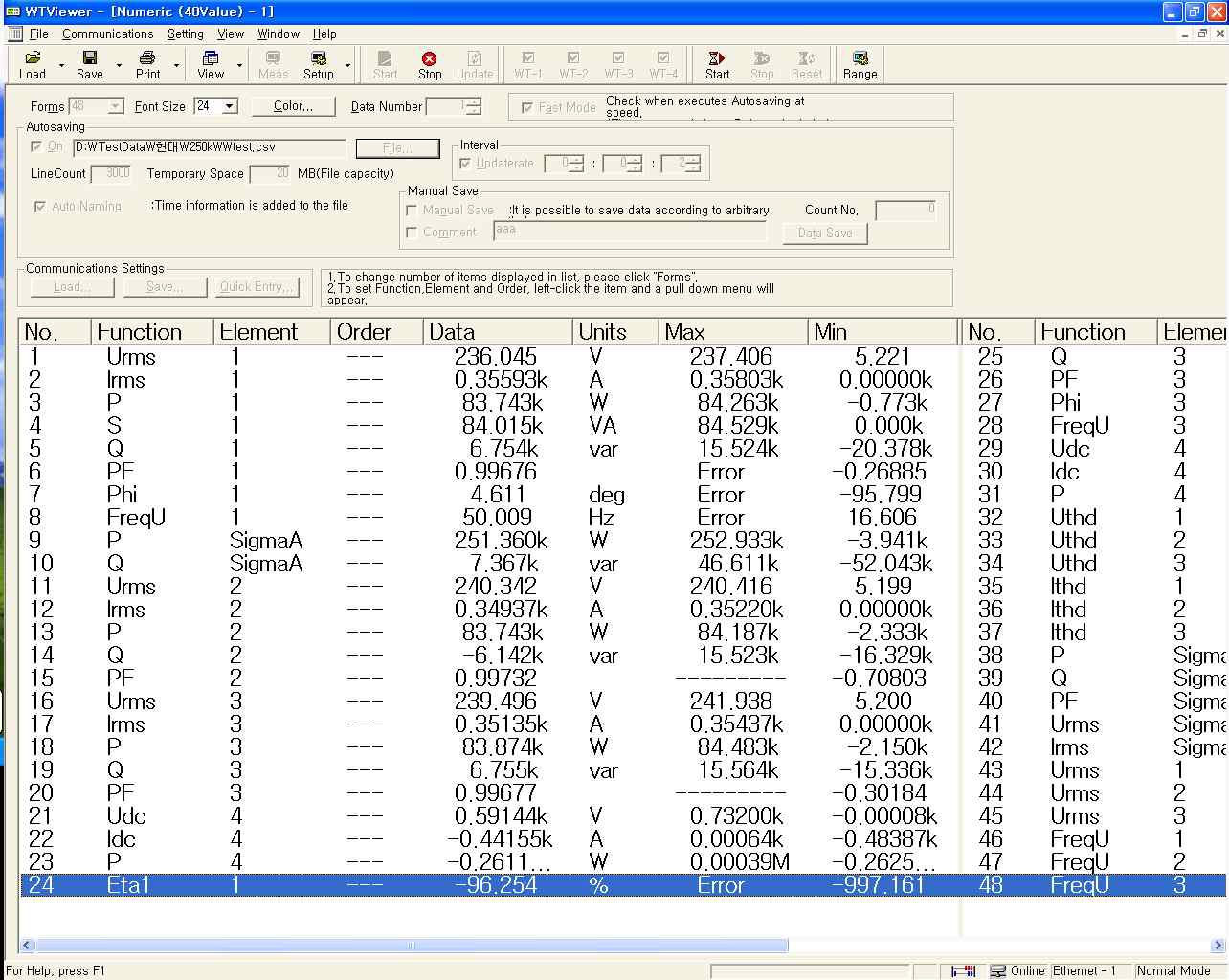This screenshot has height=980, width=1229.
Task: Open the Forms dropdown
Action: pos(115,106)
